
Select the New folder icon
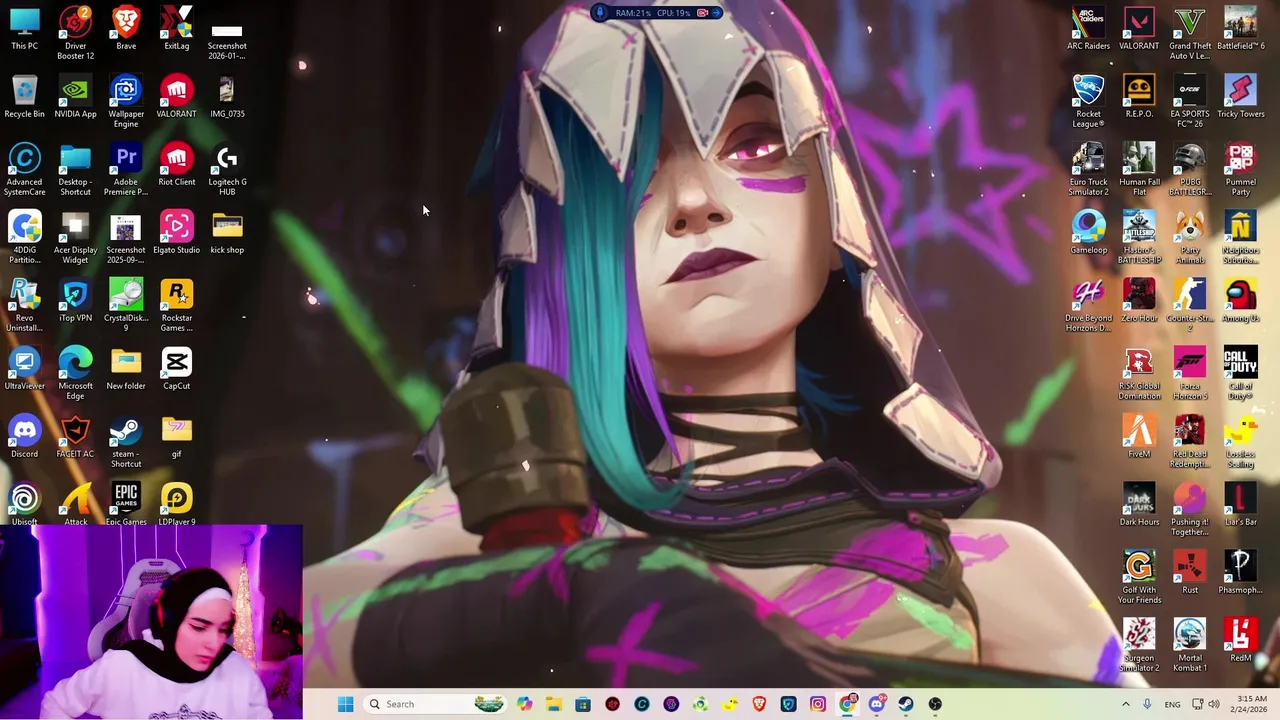pyautogui.click(x=126, y=369)
